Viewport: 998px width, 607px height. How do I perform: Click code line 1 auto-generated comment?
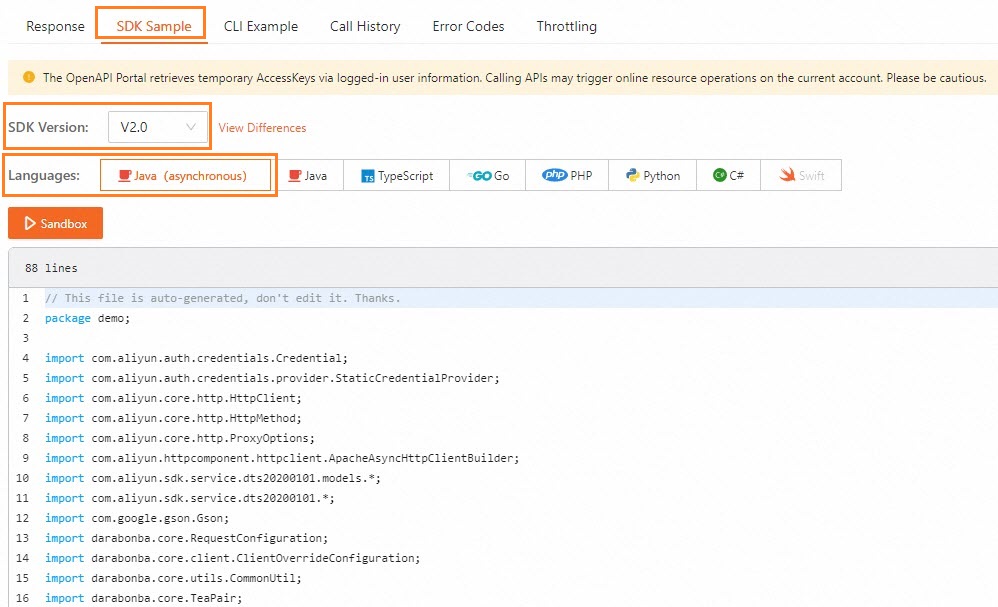tap(223, 298)
